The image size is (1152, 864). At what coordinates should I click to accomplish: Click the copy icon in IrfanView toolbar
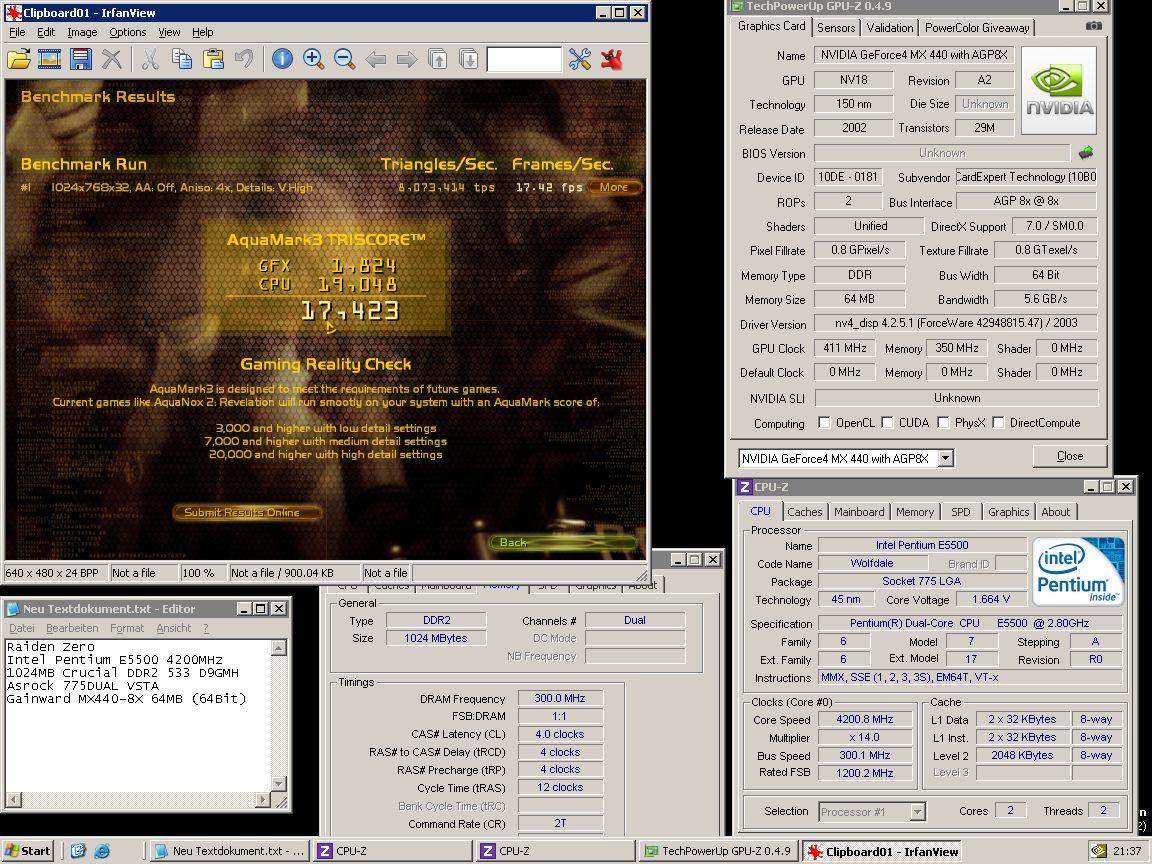(x=181, y=59)
